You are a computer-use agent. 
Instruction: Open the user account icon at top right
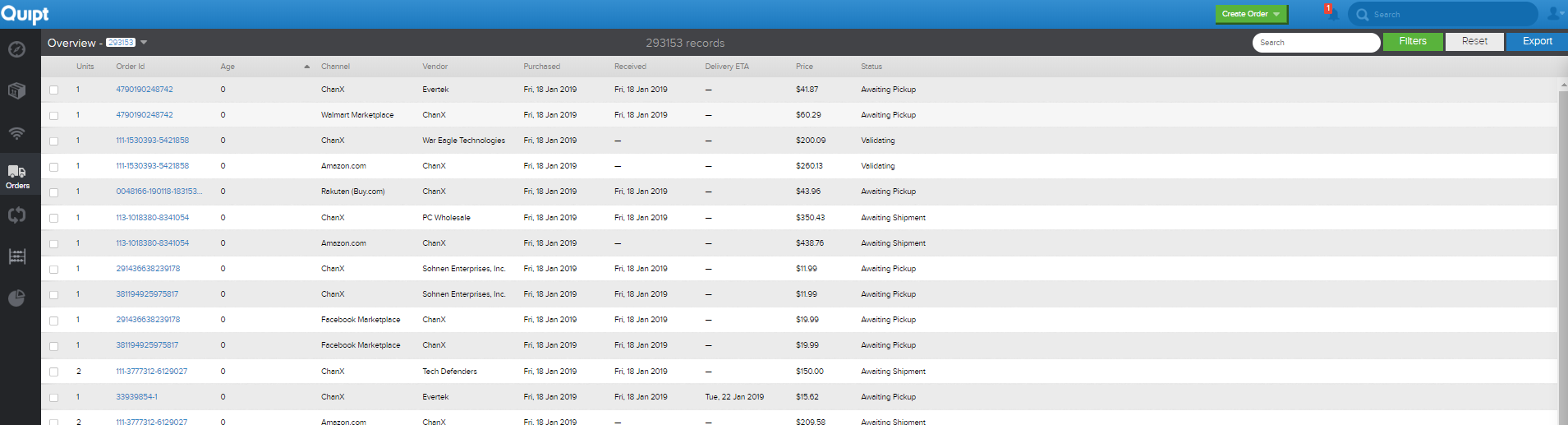click(1555, 13)
